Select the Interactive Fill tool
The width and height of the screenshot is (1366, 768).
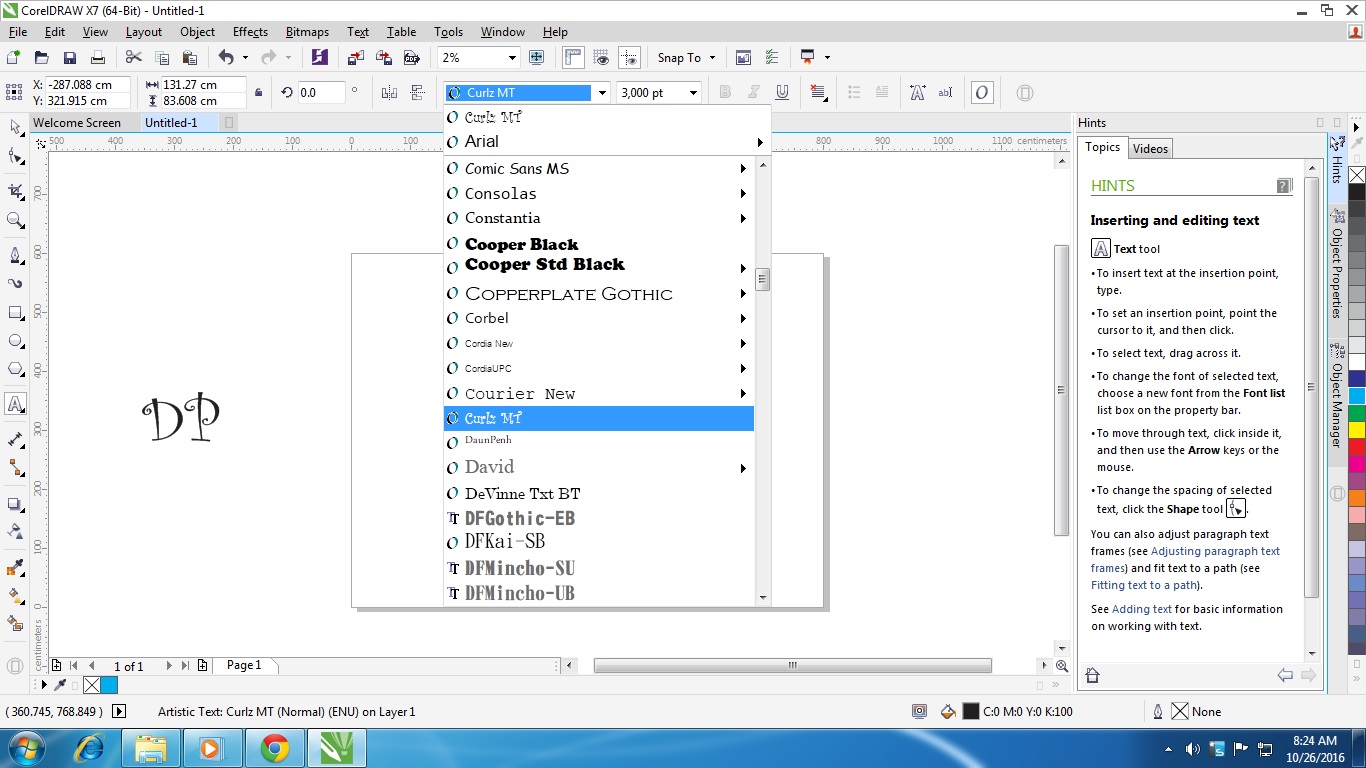tap(15, 596)
